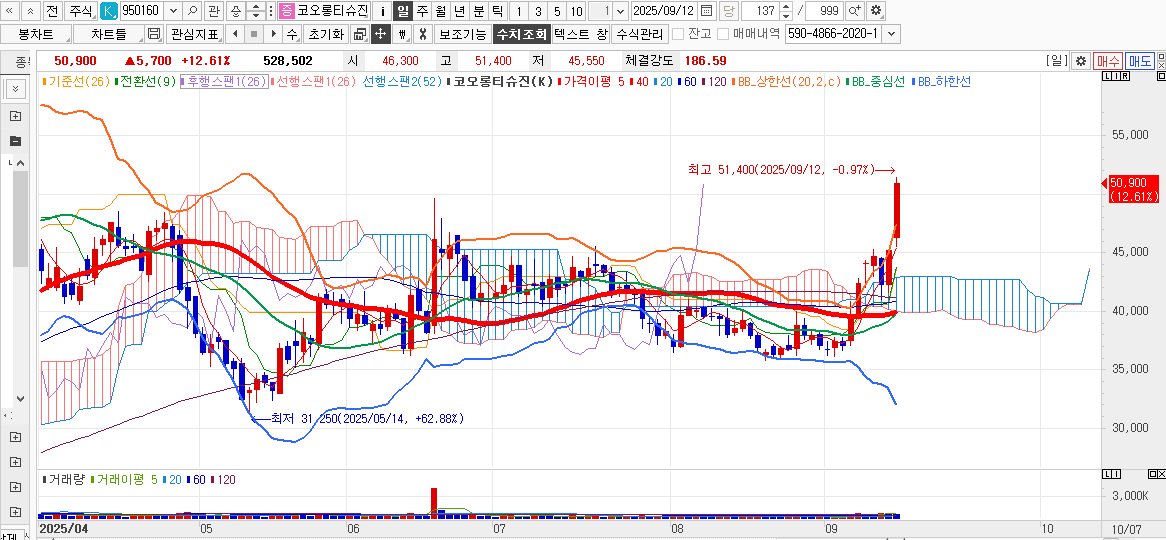Click the crosshair cursor tool icon
This screenshot has width=1166, height=540.
tap(380, 34)
